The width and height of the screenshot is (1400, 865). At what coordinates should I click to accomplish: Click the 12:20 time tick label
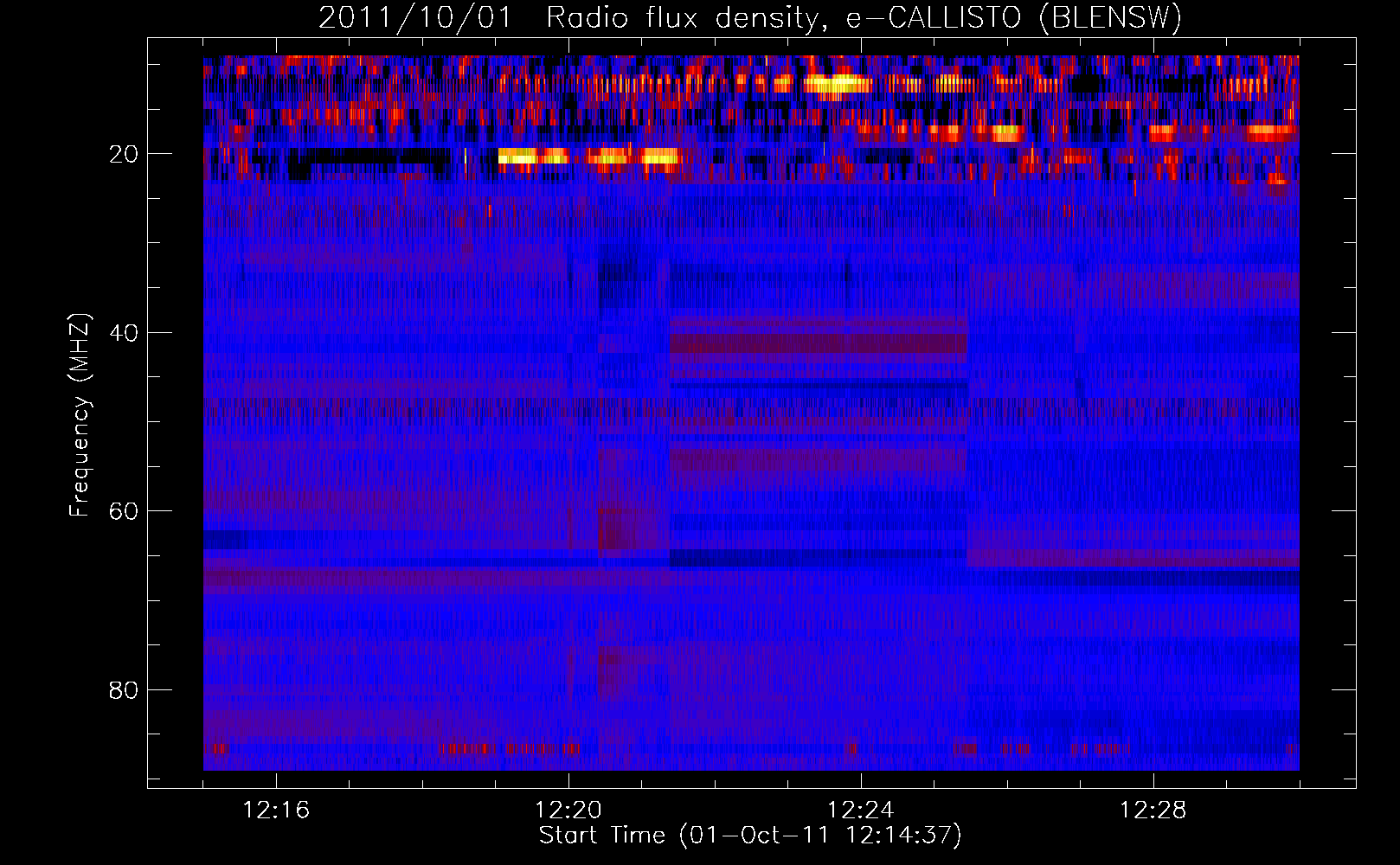(x=568, y=811)
